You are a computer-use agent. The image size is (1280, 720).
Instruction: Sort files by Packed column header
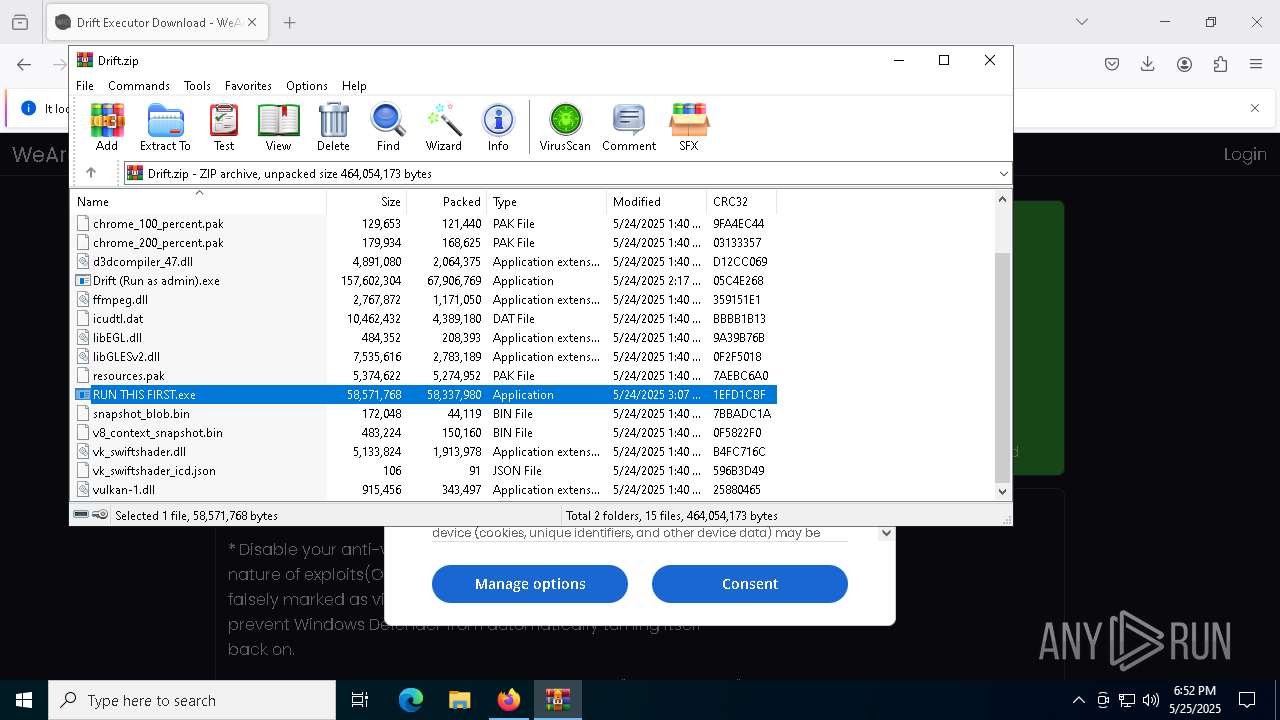(446, 202)
